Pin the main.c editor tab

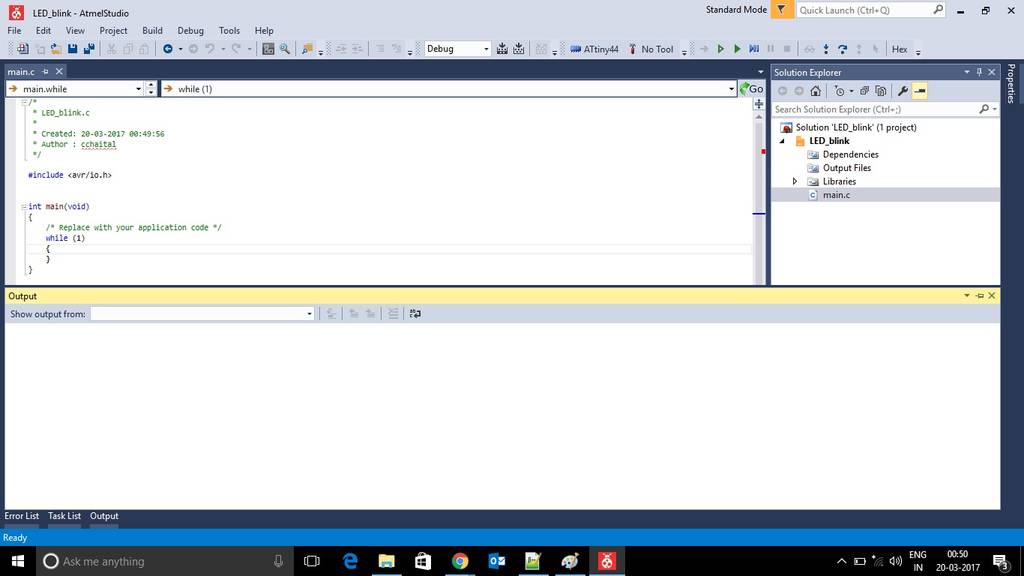click(45, 71)
